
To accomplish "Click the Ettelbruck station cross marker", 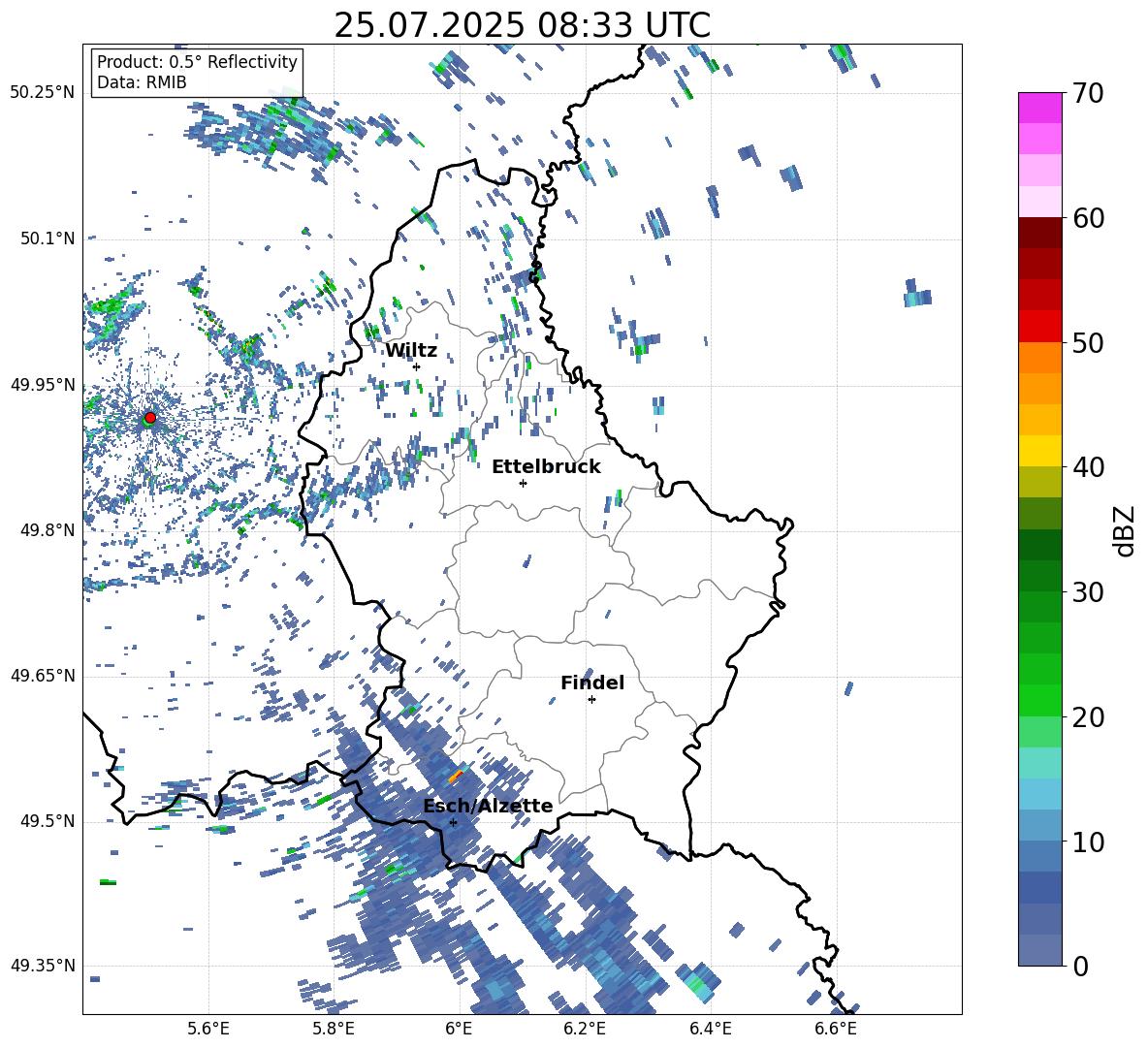I will [x=523, y=483].
